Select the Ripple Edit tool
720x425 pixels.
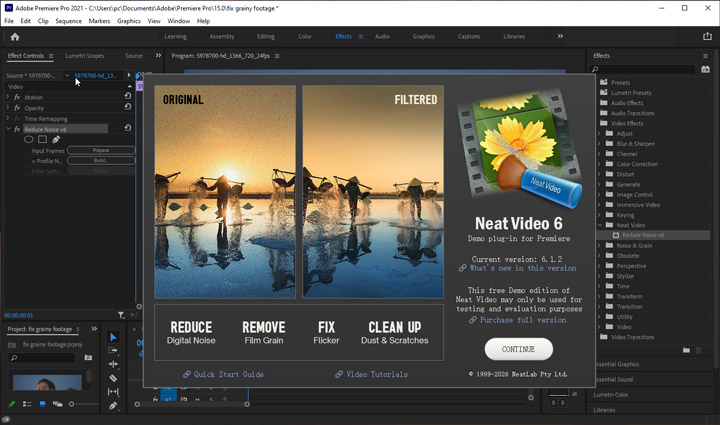click(113, 364)
